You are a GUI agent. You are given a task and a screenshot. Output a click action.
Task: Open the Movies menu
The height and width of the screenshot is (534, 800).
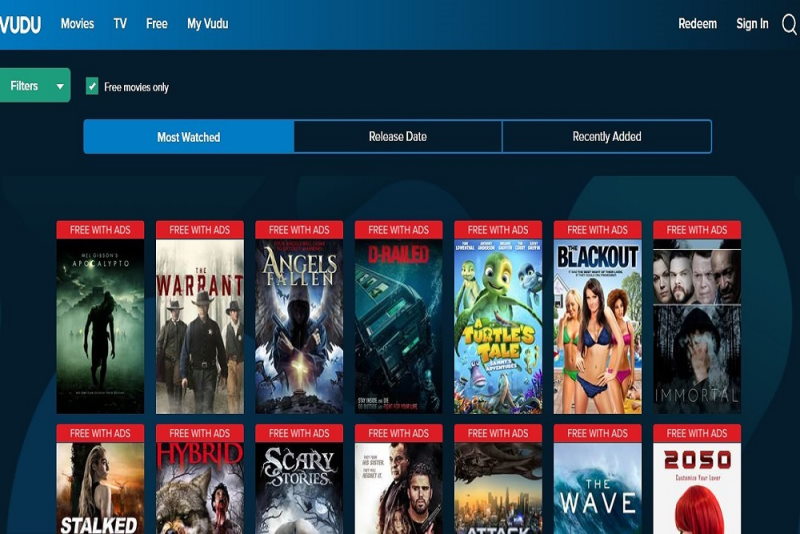coord(77,24)
